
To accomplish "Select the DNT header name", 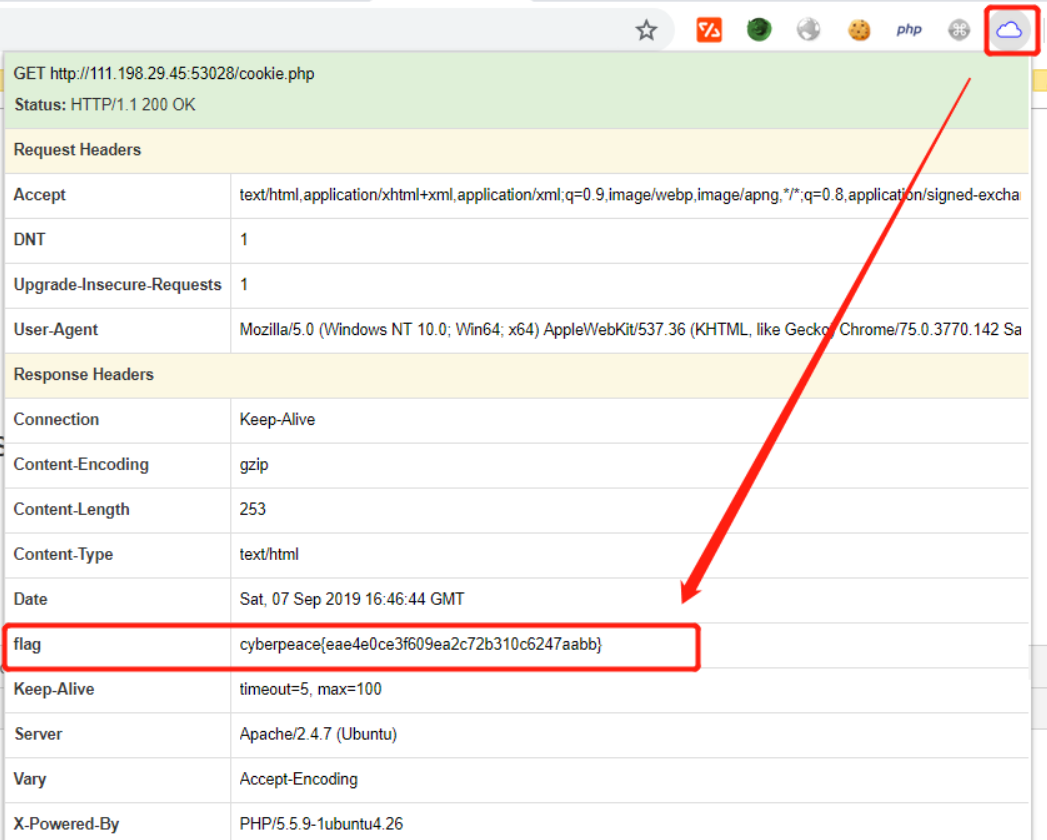I will (29, 240).
